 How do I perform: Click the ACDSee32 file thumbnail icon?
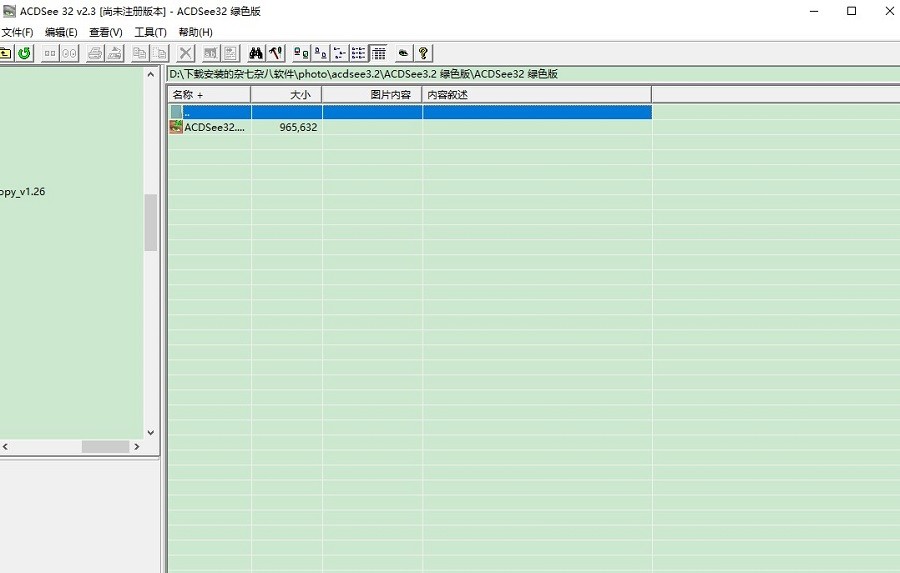pos(176,127)
